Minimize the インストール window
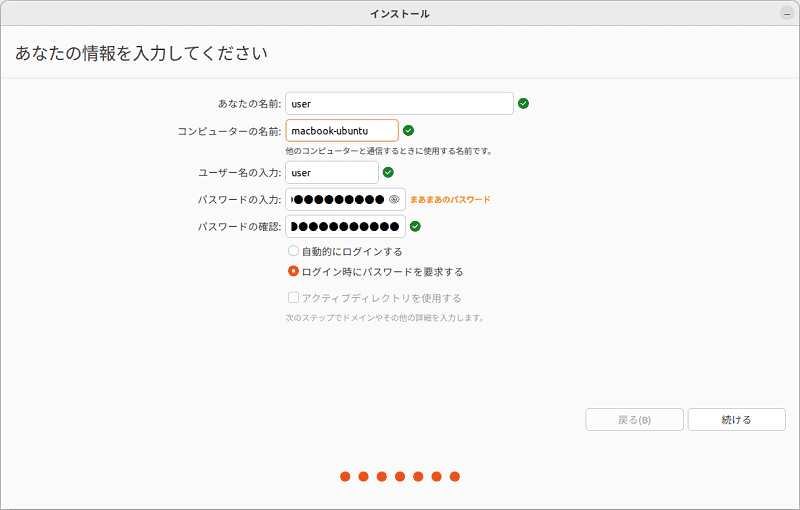 787,14
